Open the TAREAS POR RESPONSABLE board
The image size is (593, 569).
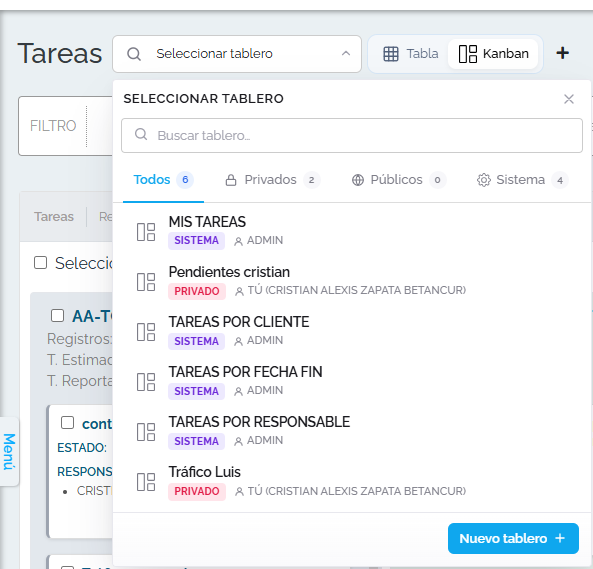click(352, 431)
